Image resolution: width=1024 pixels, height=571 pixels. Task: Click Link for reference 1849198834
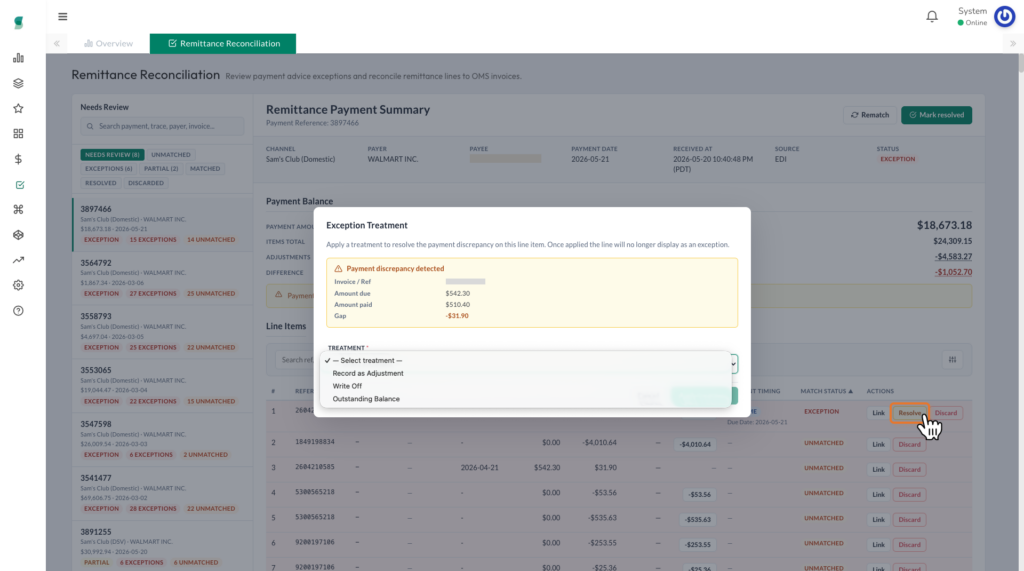[878, 444]
